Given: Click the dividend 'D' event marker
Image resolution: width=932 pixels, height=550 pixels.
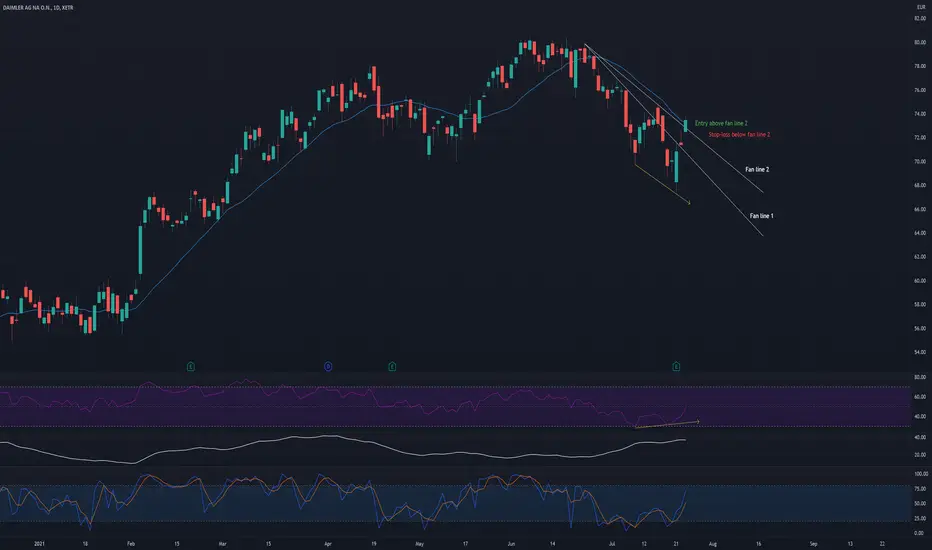Looking at the screenshot, I should coord(328,366).
